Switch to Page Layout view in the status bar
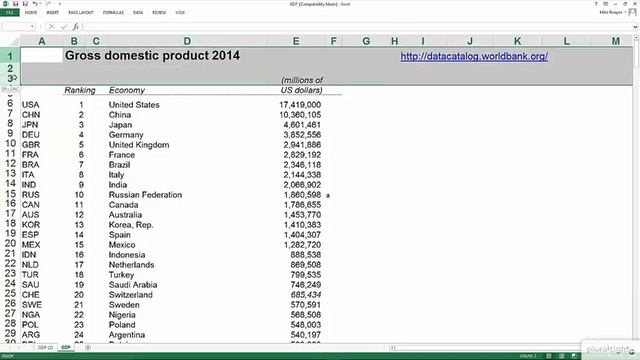This screenshot has width=640, height=360. pyautogui.click(x=562, y=356)
